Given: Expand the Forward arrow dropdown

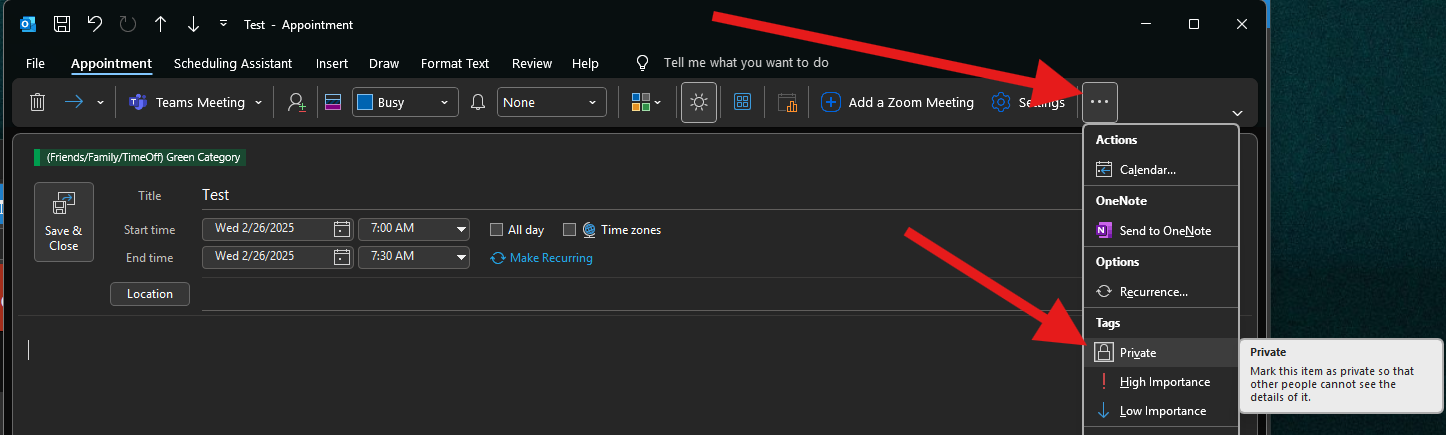Looking at the screenshot, I should [100, 102].
